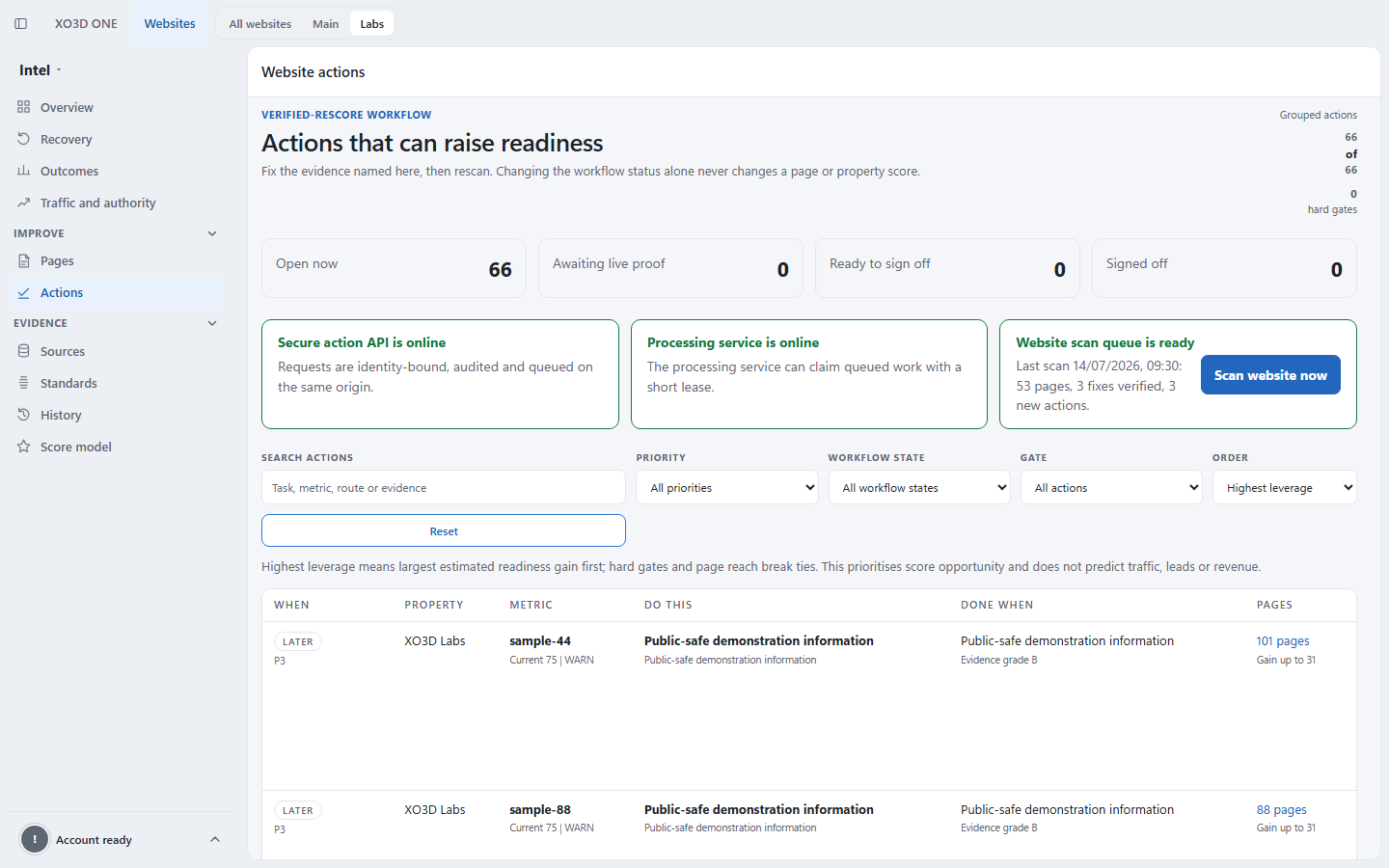Image resolution: width=1389 pixels, height=868 pixels.
Task: Open the Highest leverage order dropdown
Action: point(1285,487)
